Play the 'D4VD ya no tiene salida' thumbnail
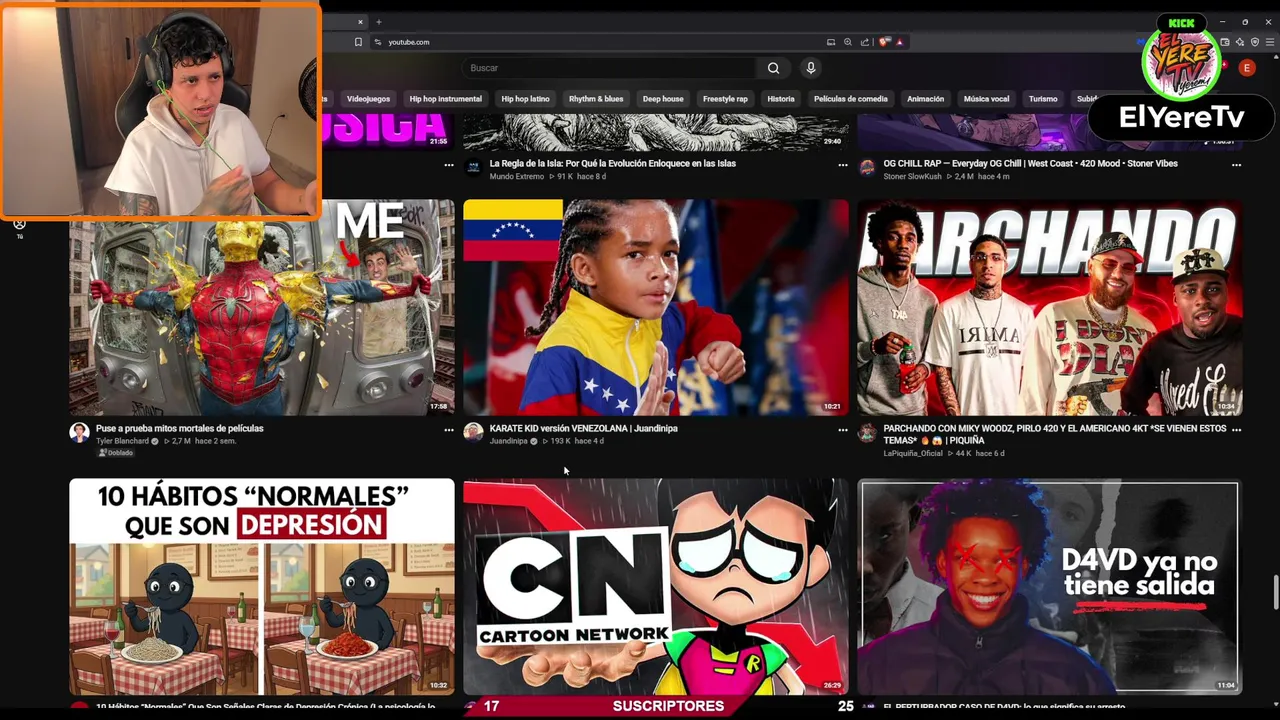 [x=1050, y=586]
